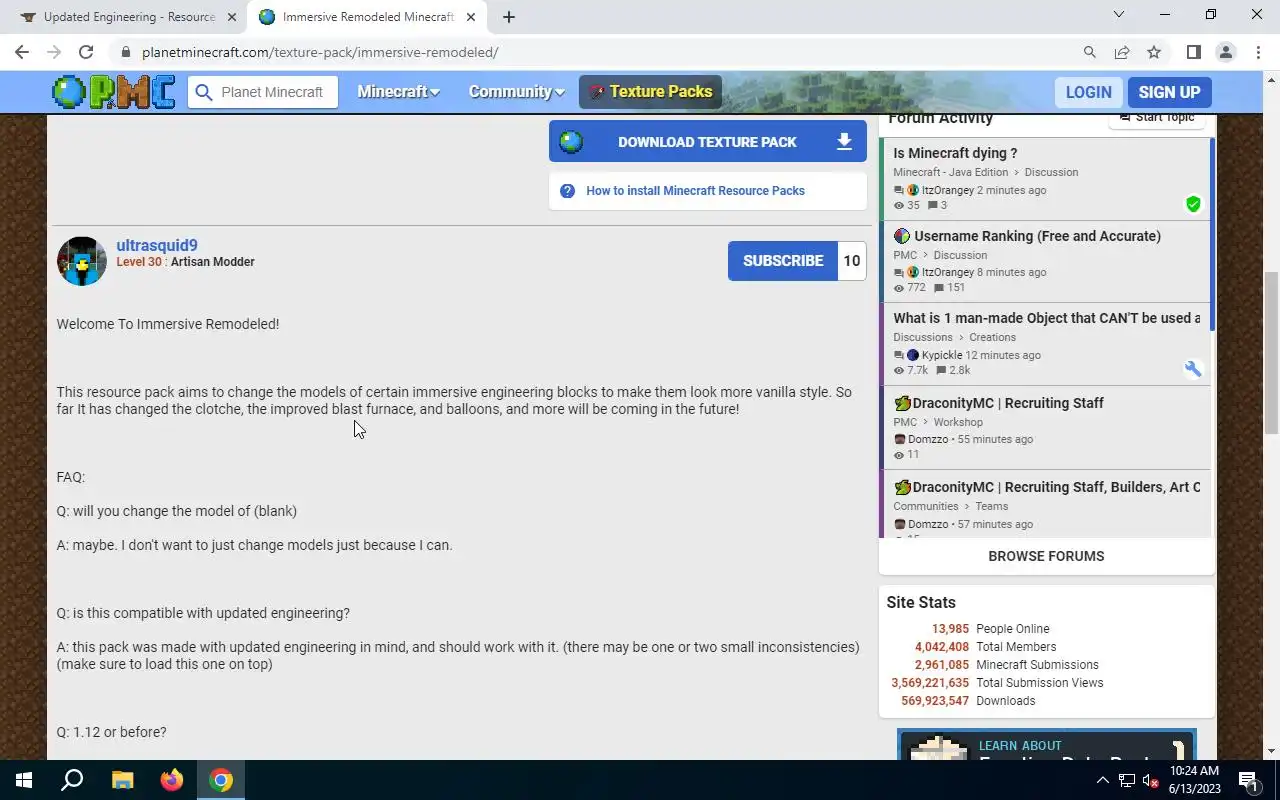Click the tab search chevron in Chrome
This screenshot has height=800, width=1280.
(x=1119, y=15)
